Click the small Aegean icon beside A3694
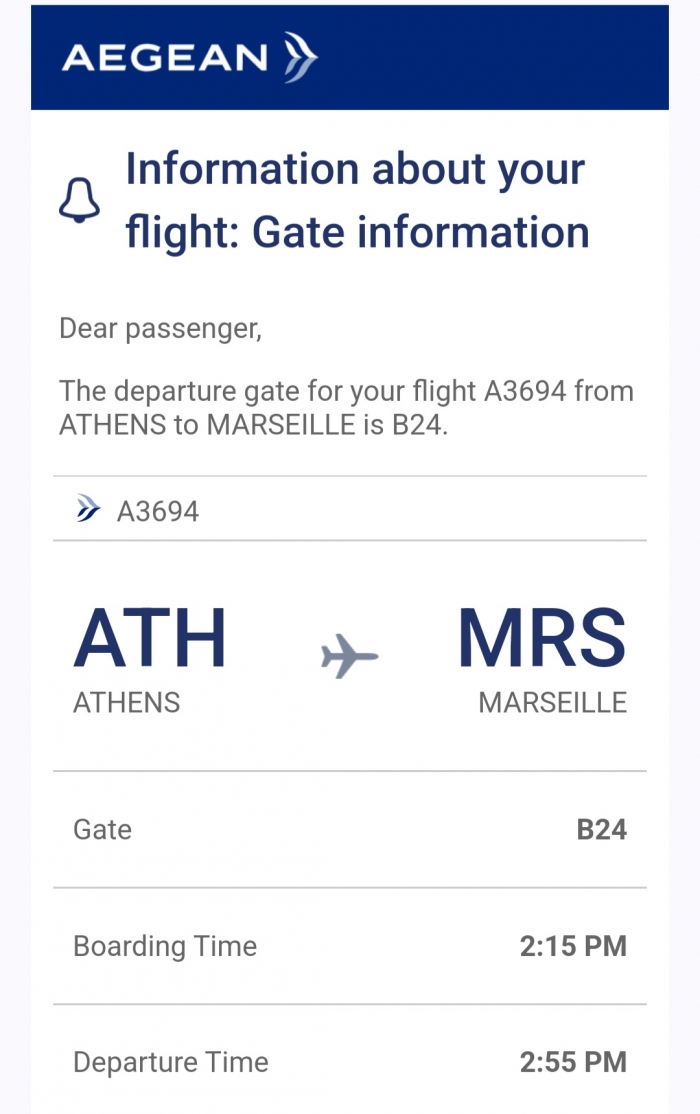This screenshot has width=700, height=1114. 88,509
